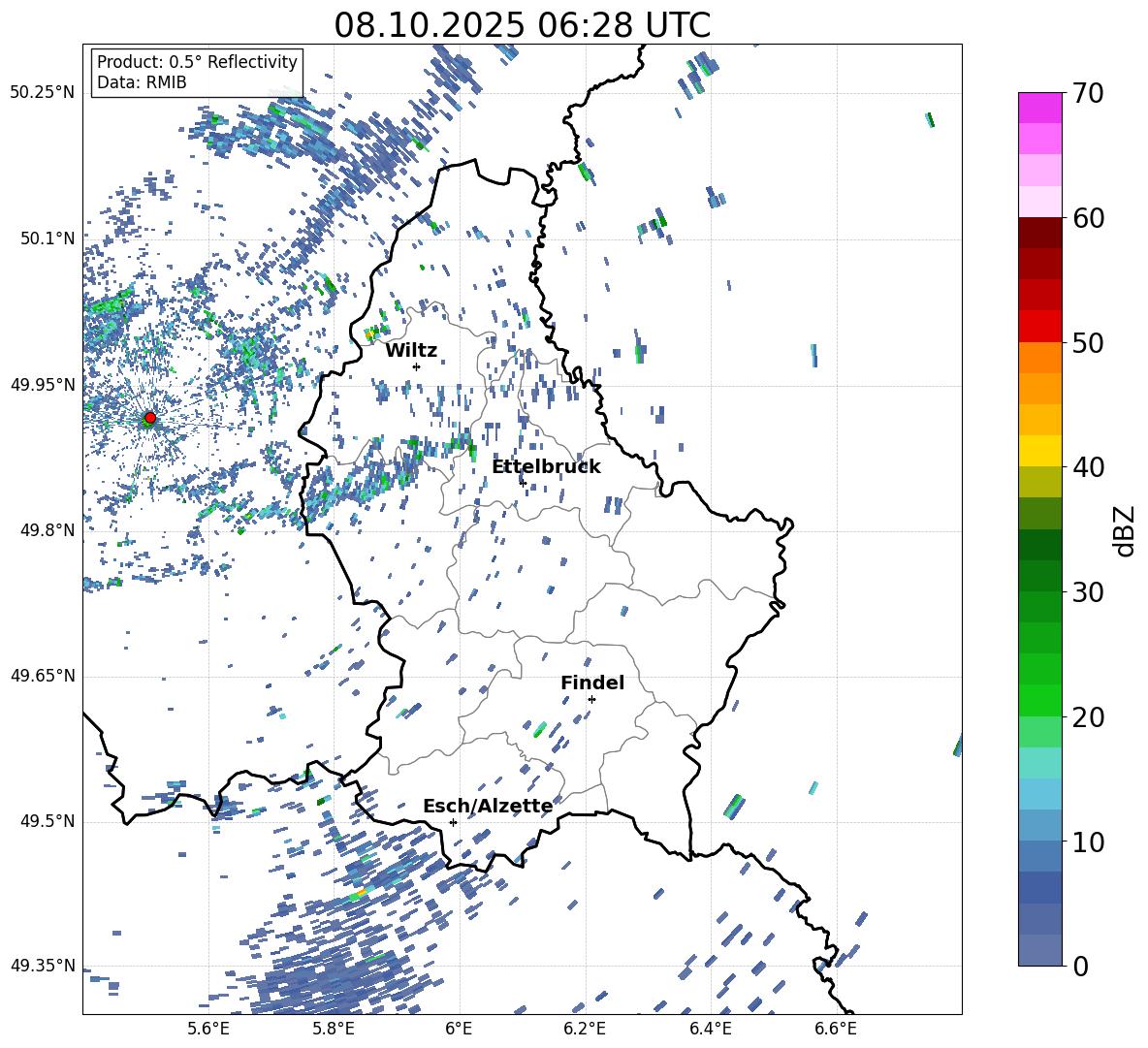Viewport: 1148px width, 1048px height.
Task: Pick the bright green swatch above 20 dBZ
Action: [x=1040, y=700]
